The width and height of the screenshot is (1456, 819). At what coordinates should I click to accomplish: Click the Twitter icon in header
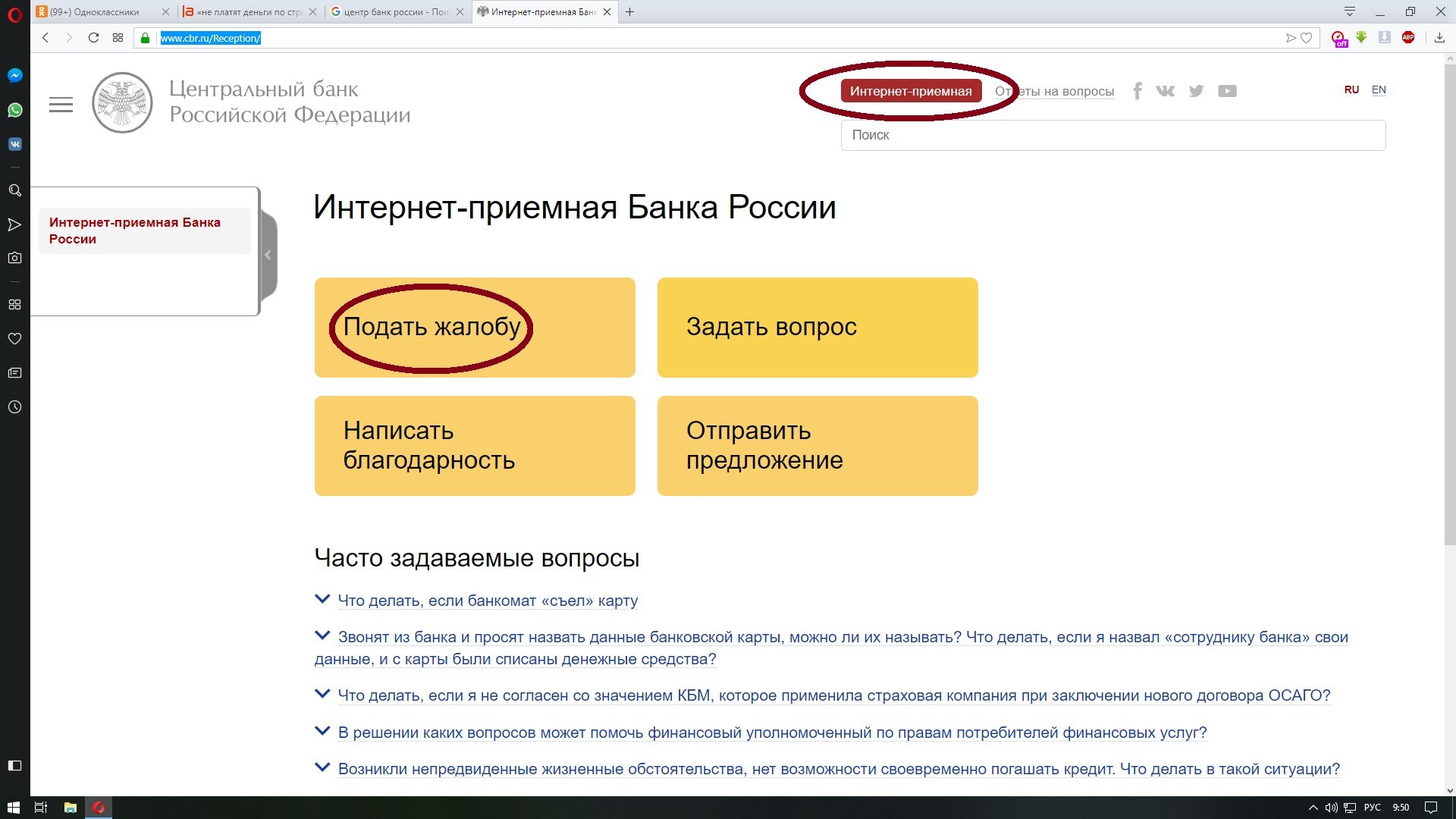pyautogui.click(x=1196, y=91)
